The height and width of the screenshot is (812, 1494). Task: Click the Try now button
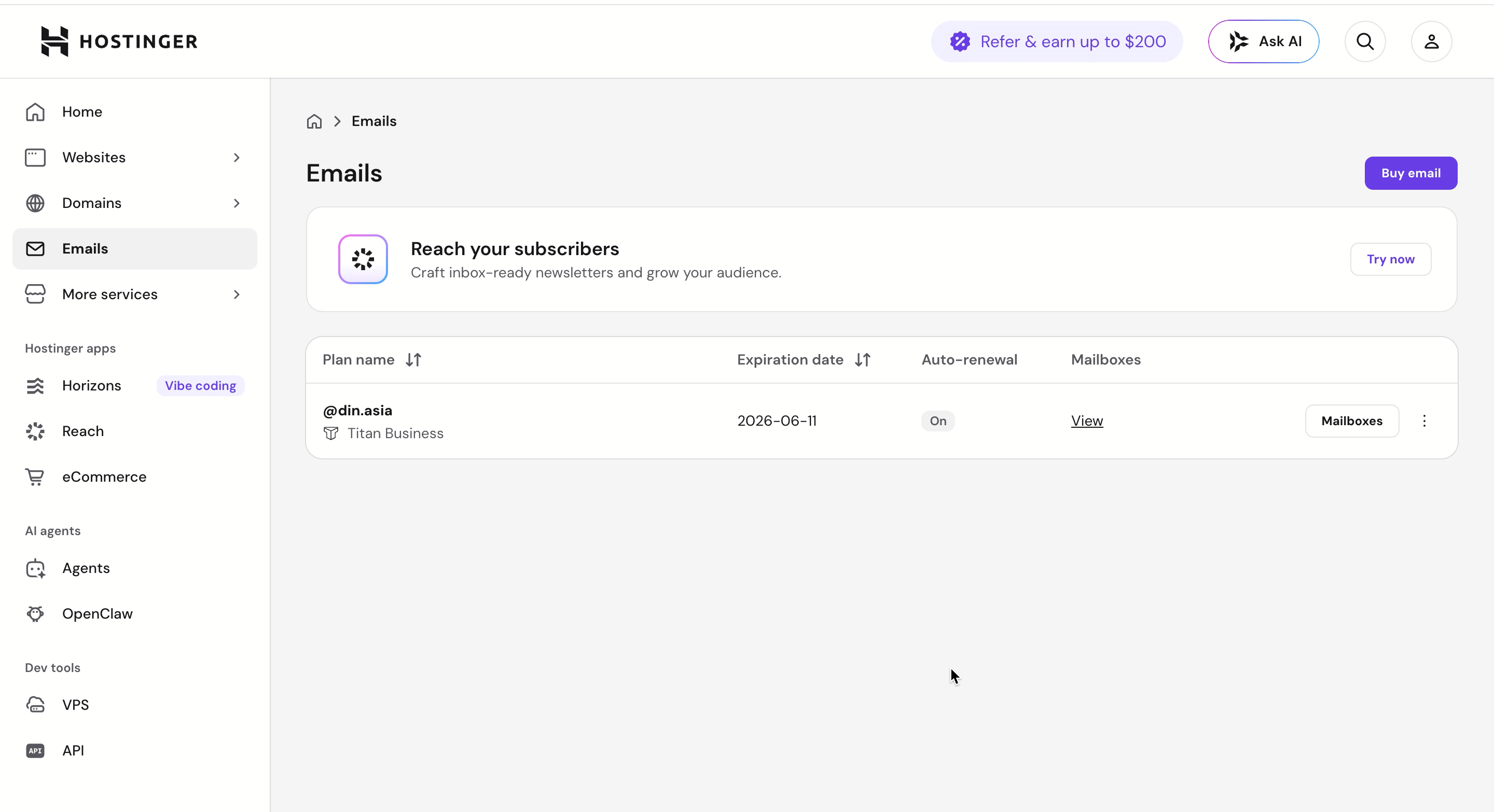(x=1390, y=259)
